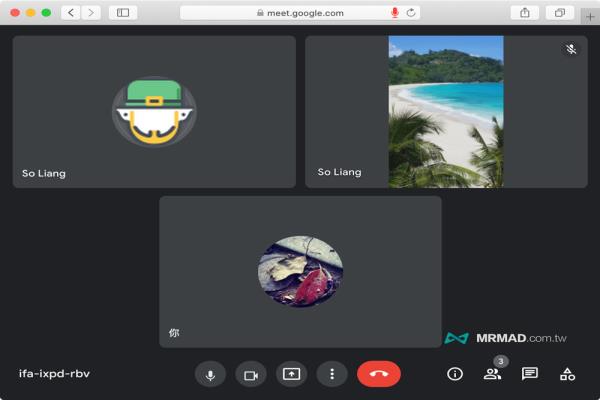Click the participant count badge 3

501,361
